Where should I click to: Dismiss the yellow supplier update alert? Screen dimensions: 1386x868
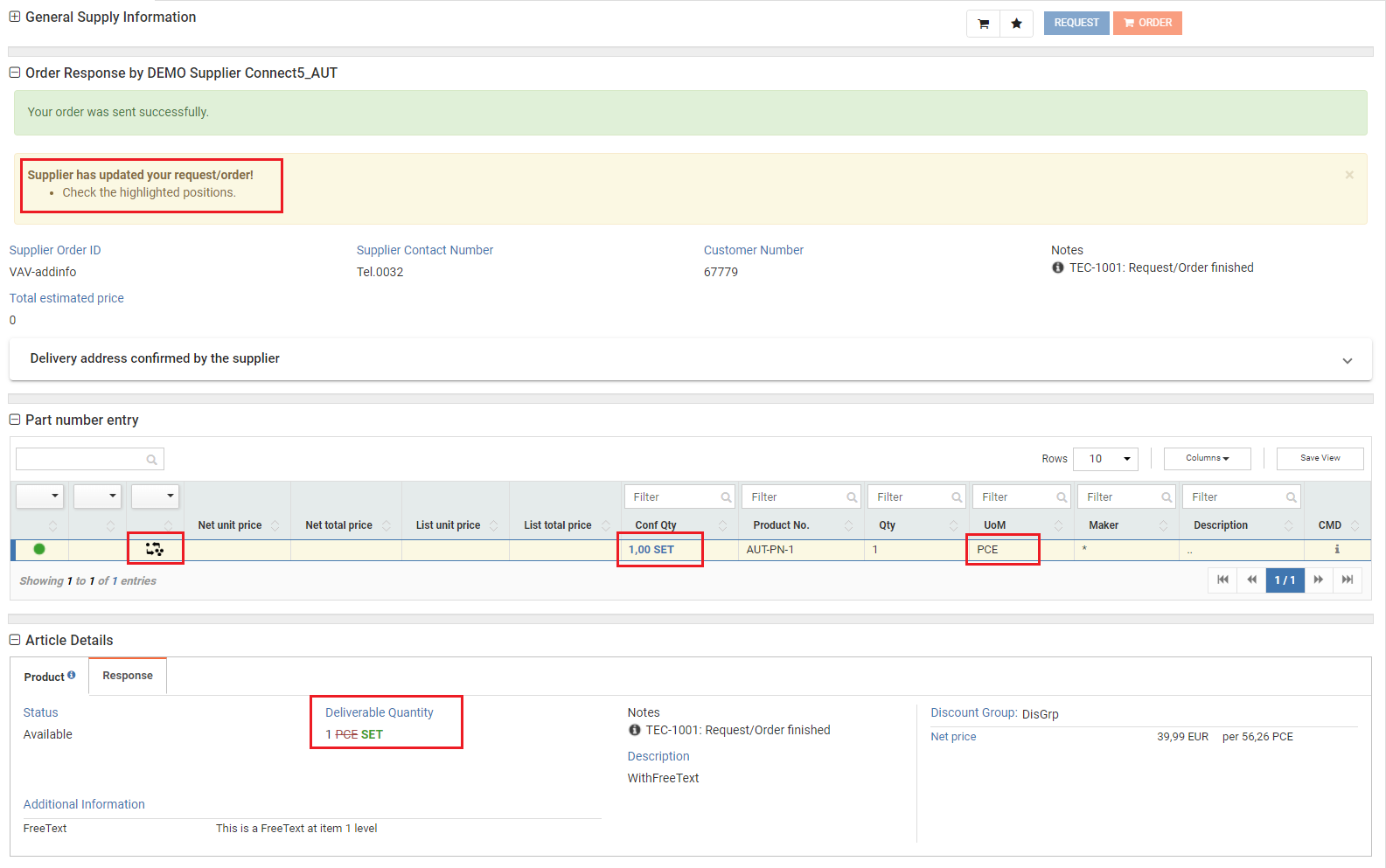point(1349,175)
